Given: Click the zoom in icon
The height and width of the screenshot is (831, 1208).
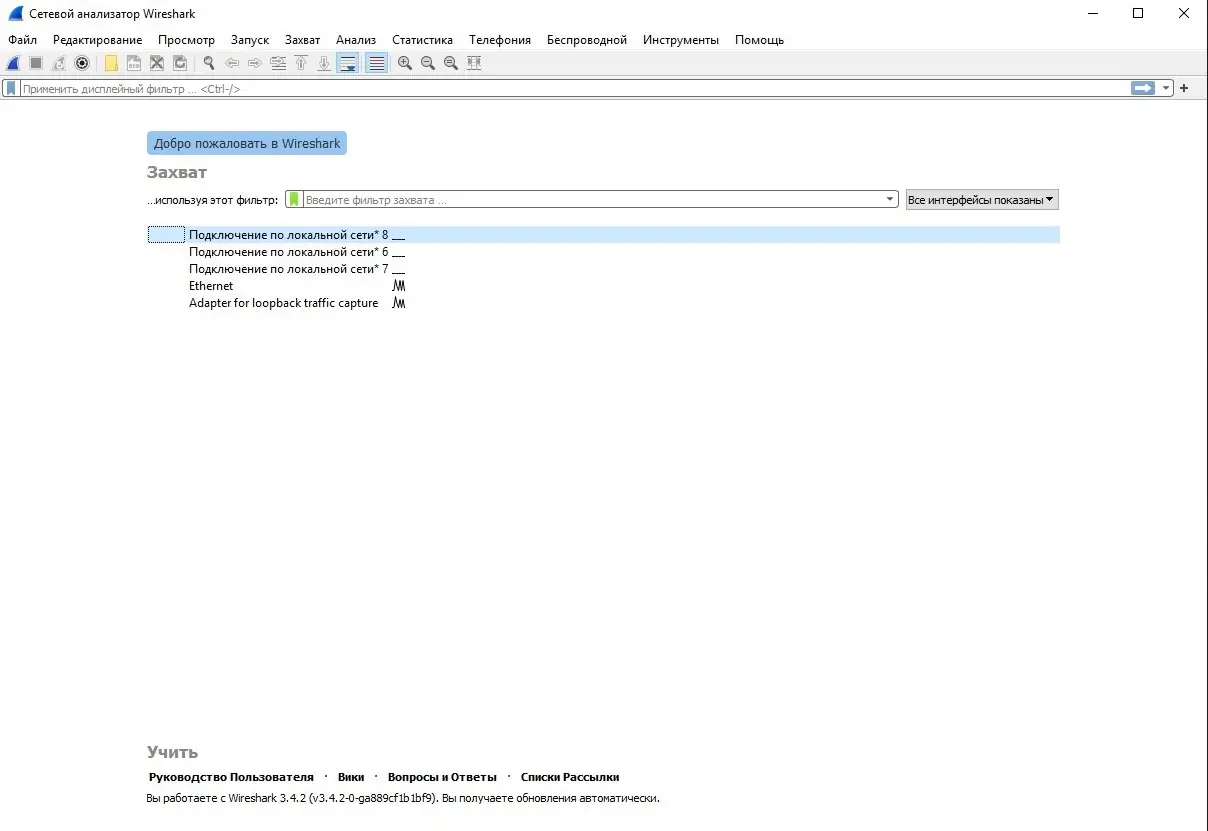Looking at the screenshot, I should point(405,63).
